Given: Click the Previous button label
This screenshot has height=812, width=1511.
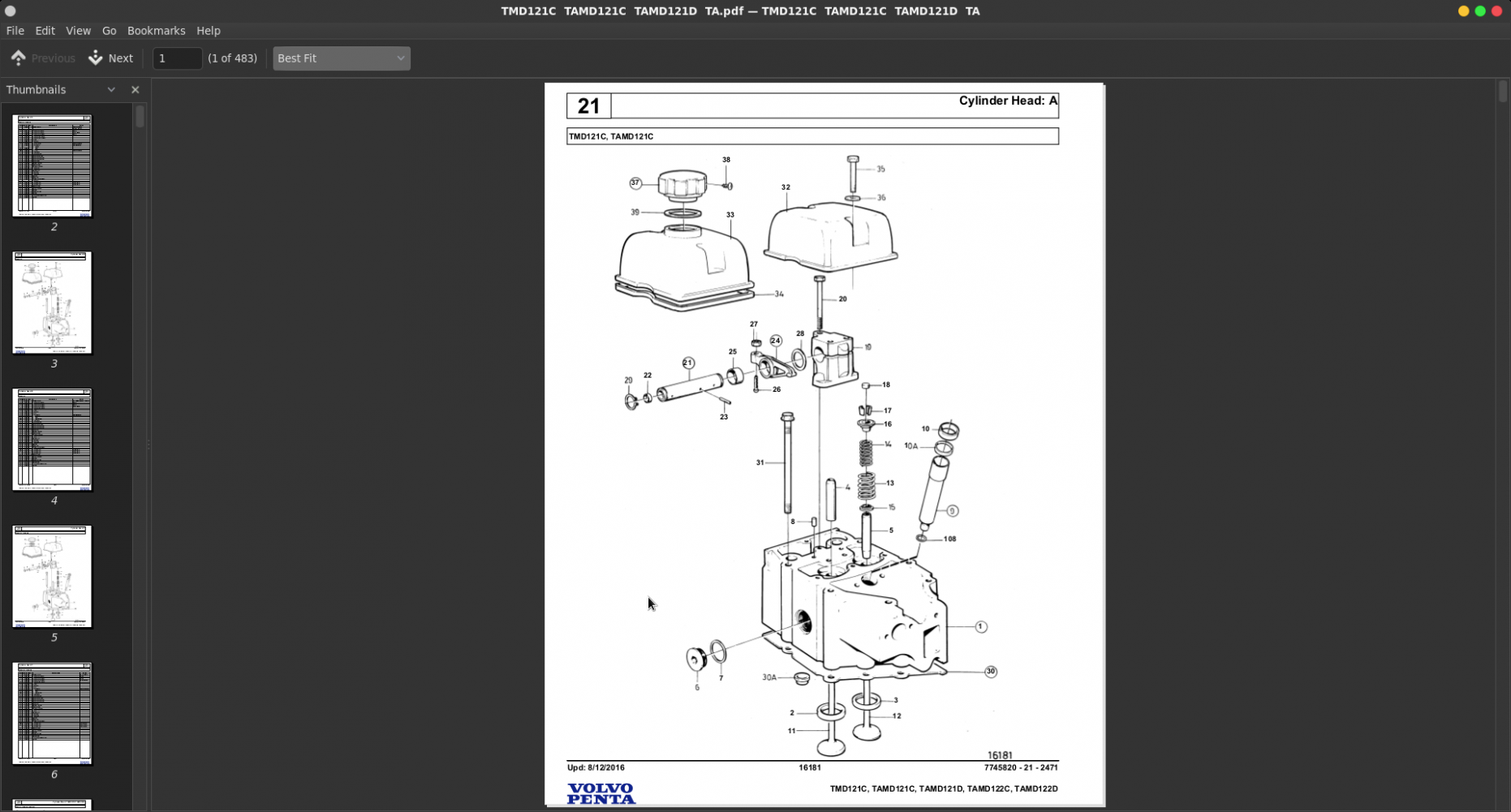Looking at the screenshot, I should (54, 58).
